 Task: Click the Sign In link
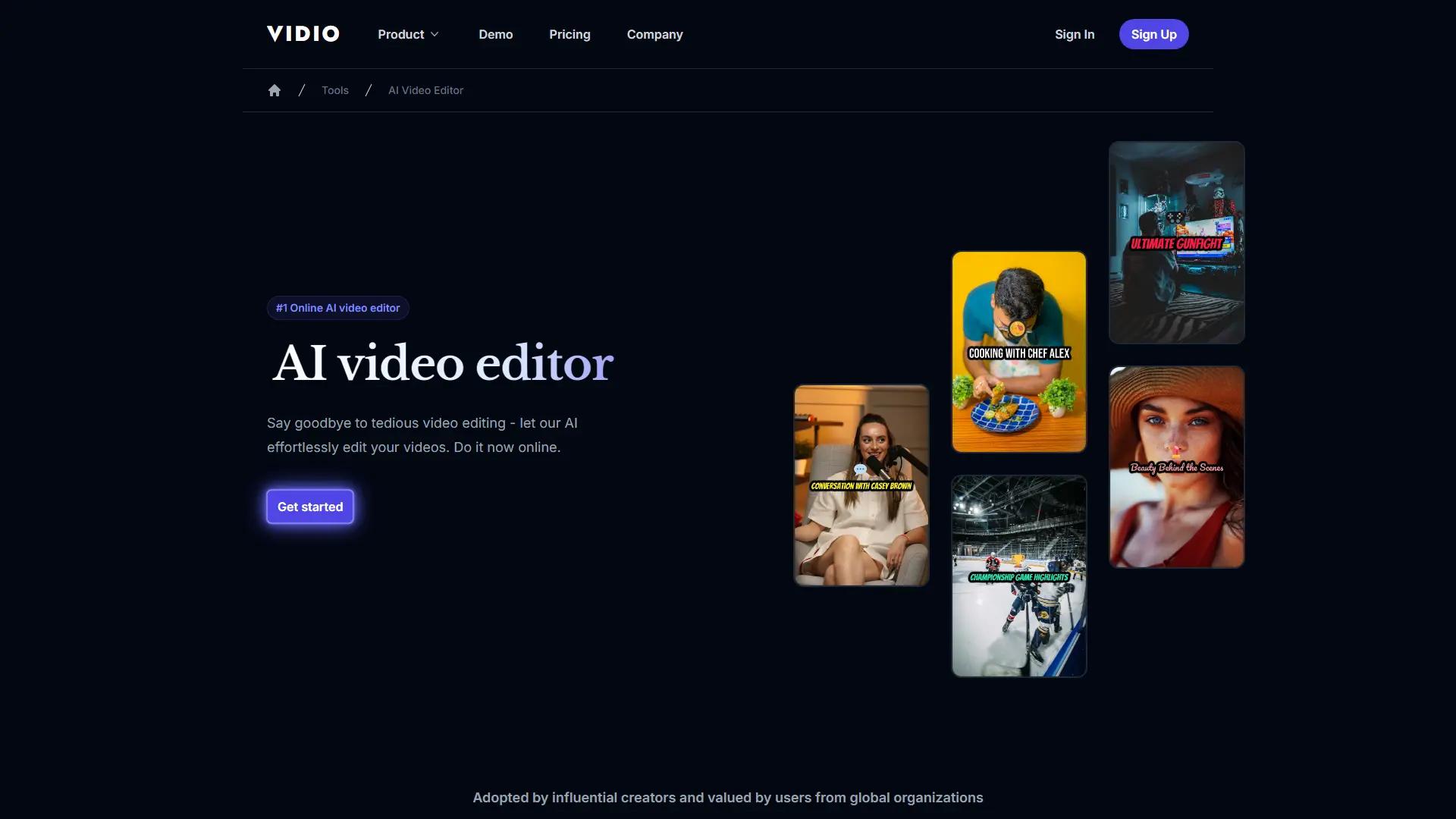coord(1075,34)
